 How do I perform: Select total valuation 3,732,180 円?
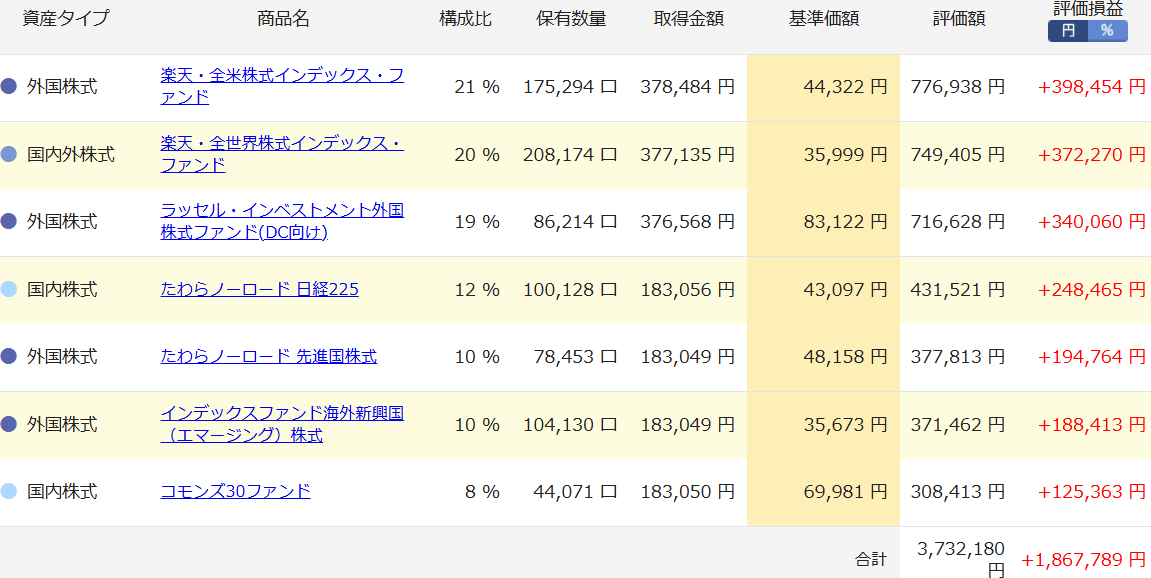961,559
